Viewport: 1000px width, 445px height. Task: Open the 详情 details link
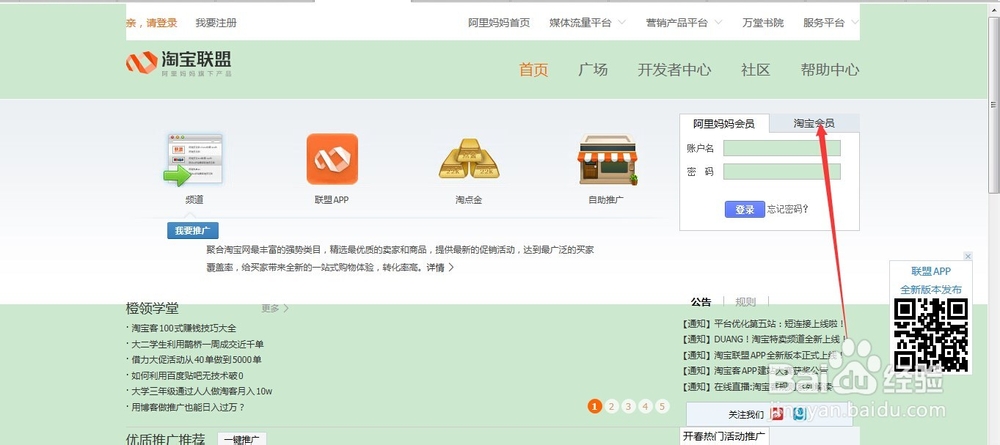[440, 268]
